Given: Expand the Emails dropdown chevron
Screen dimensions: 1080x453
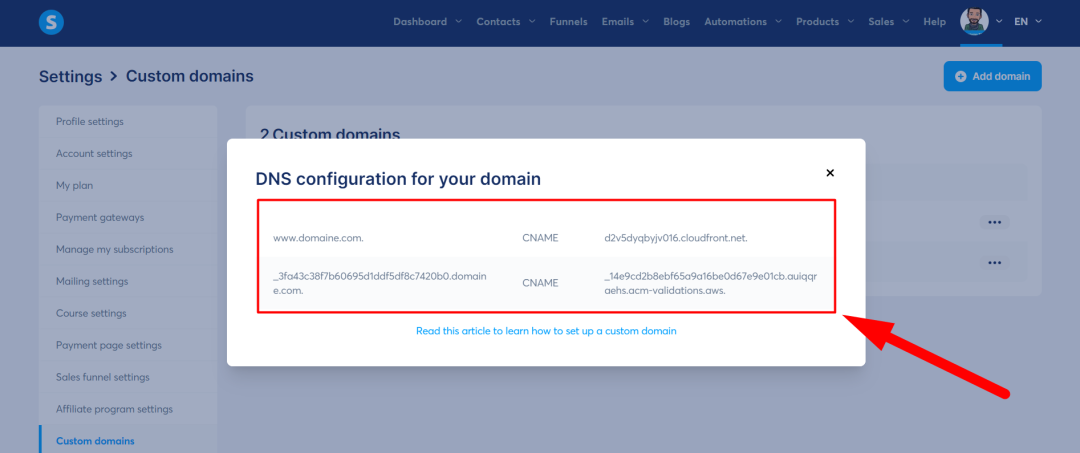Looking at the screenshot, I should pyautogui.click(x=645, y=21).
